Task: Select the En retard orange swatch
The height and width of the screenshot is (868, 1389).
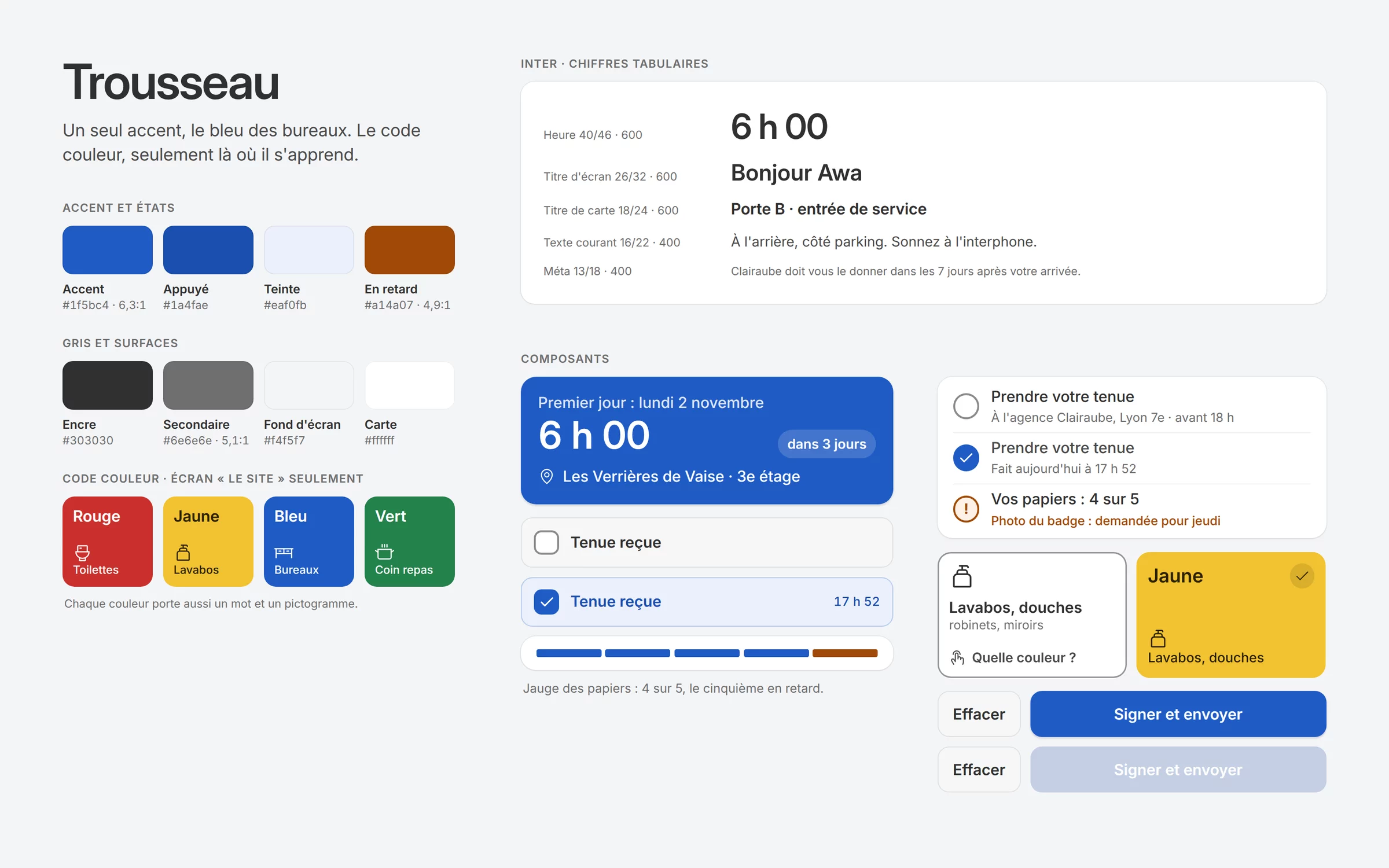Action: click(410, 250)
